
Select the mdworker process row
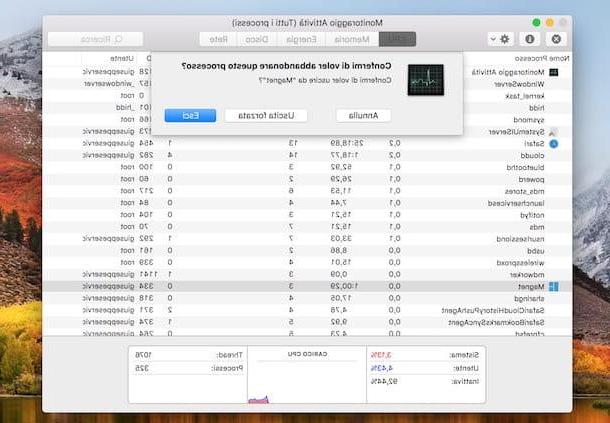click(x=307, y=275)
